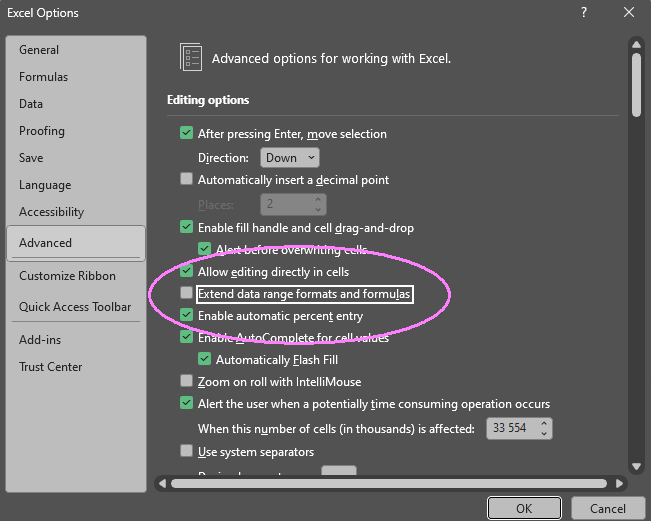Toggle Enable fill handle and cell drag-and-drop
The image size is (651, 521).
click(x=186, y=227)
